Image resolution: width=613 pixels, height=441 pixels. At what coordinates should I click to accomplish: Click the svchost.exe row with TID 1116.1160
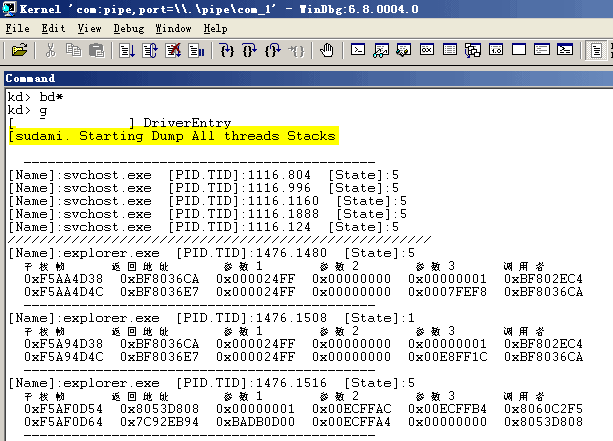point(208,201)
